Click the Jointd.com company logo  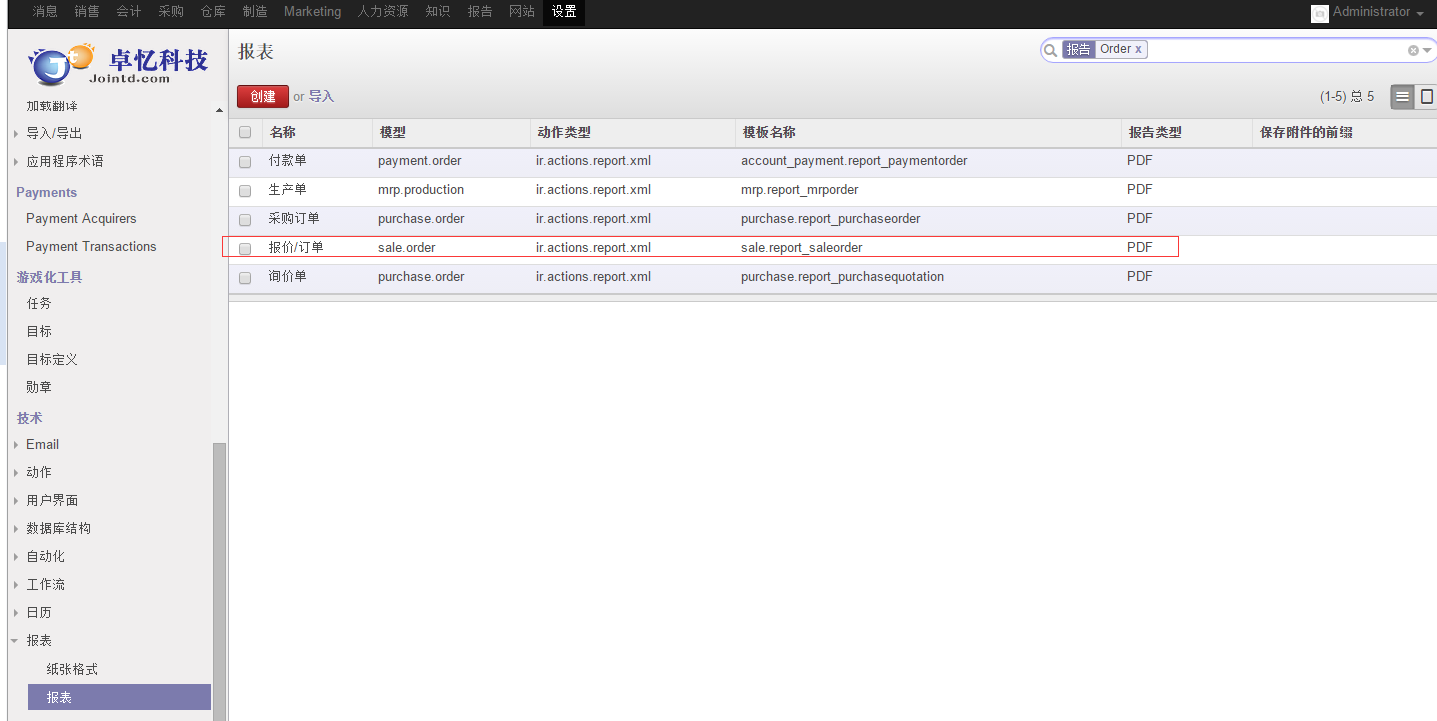tap(118, 64)
